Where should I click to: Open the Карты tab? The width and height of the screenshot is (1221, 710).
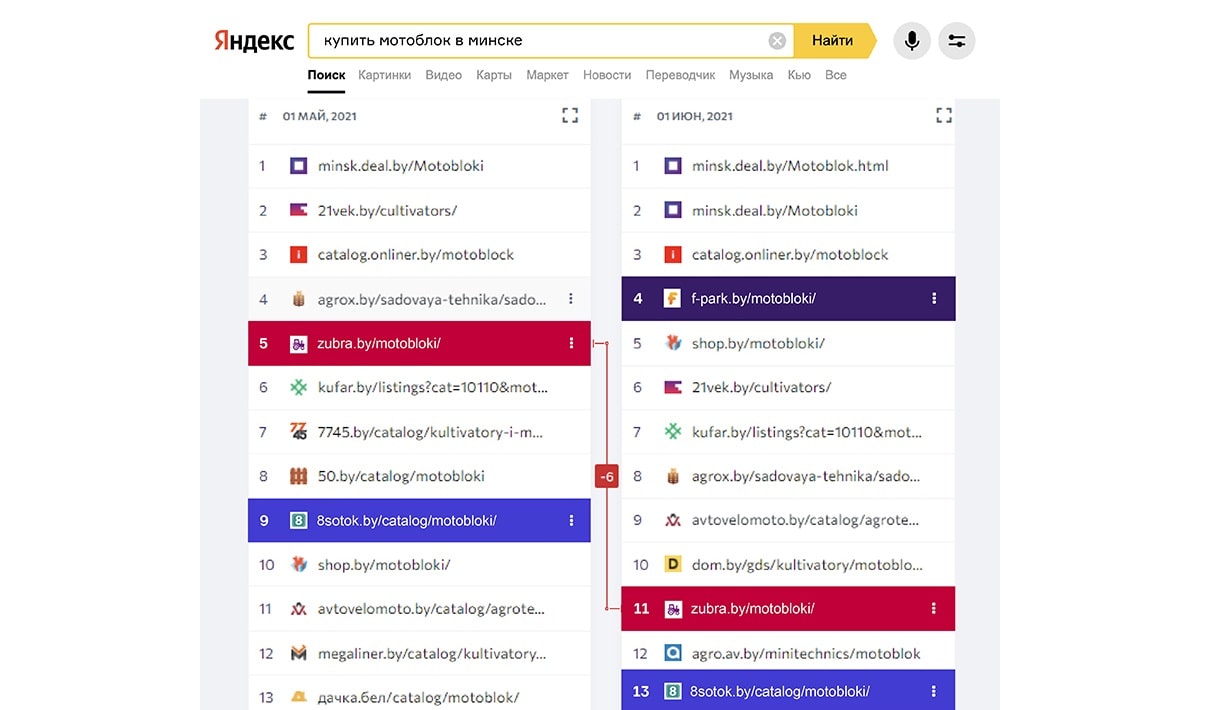coord(494,75)
